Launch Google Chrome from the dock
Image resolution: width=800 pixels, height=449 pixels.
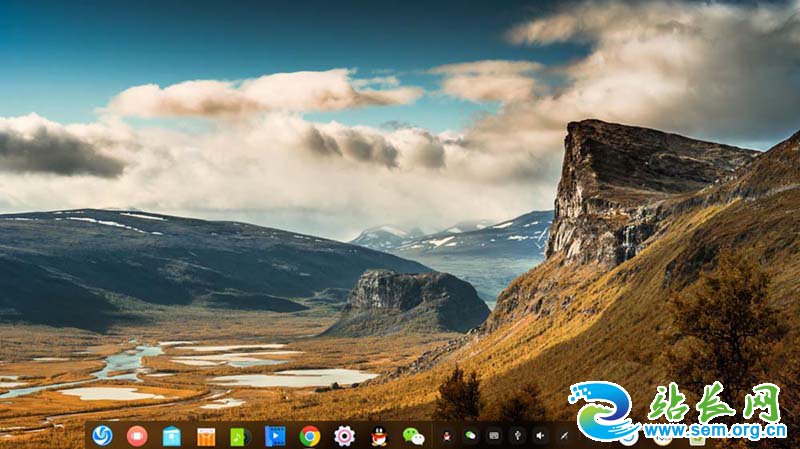(x=310, y=435)
